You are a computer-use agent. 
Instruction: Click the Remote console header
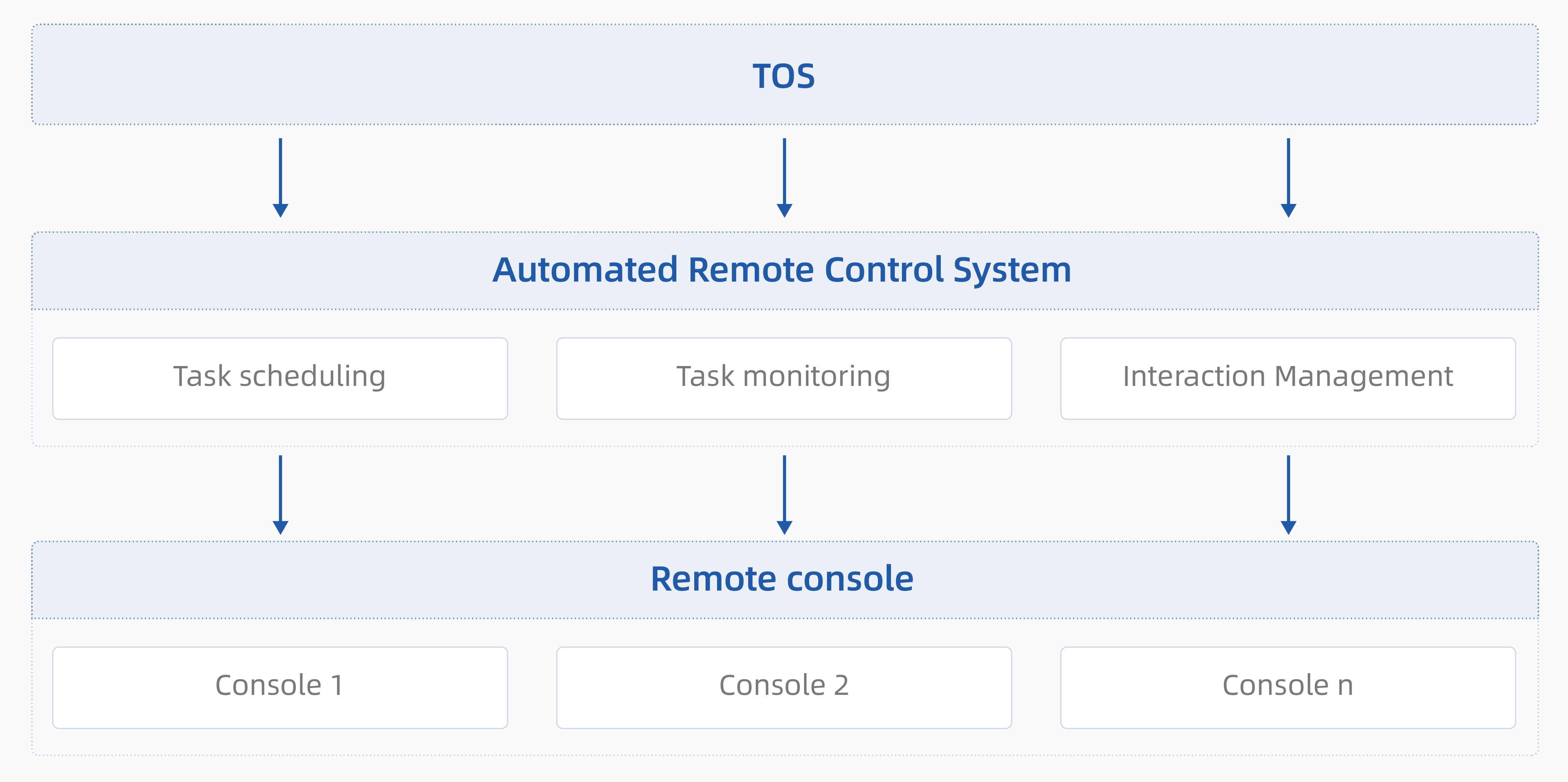coord(785,579)
